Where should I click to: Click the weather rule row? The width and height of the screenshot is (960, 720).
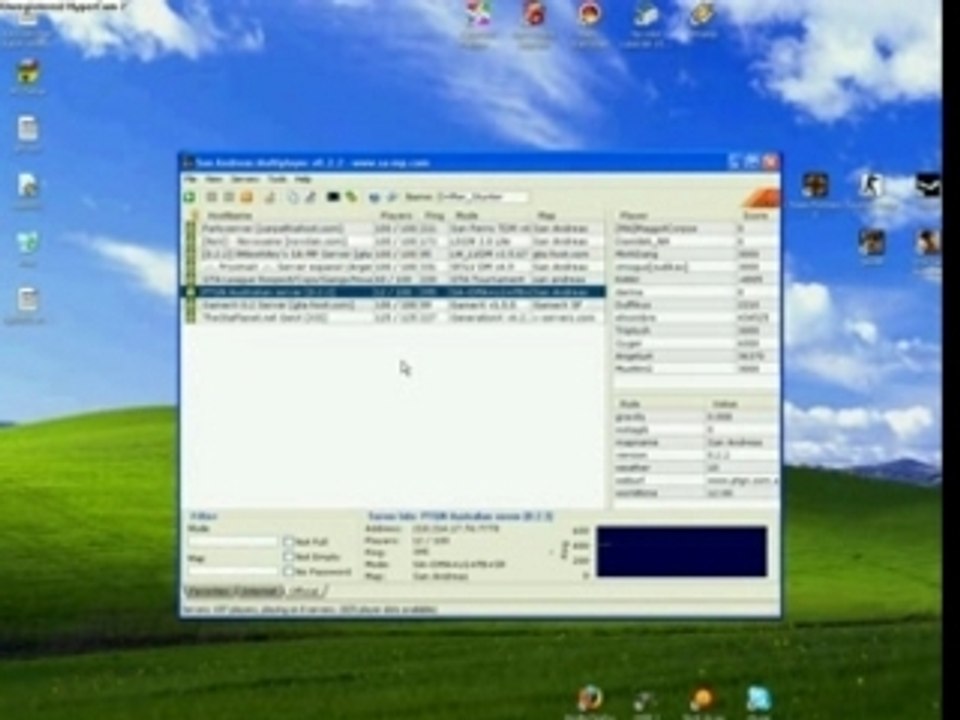[x=696, y=468]
